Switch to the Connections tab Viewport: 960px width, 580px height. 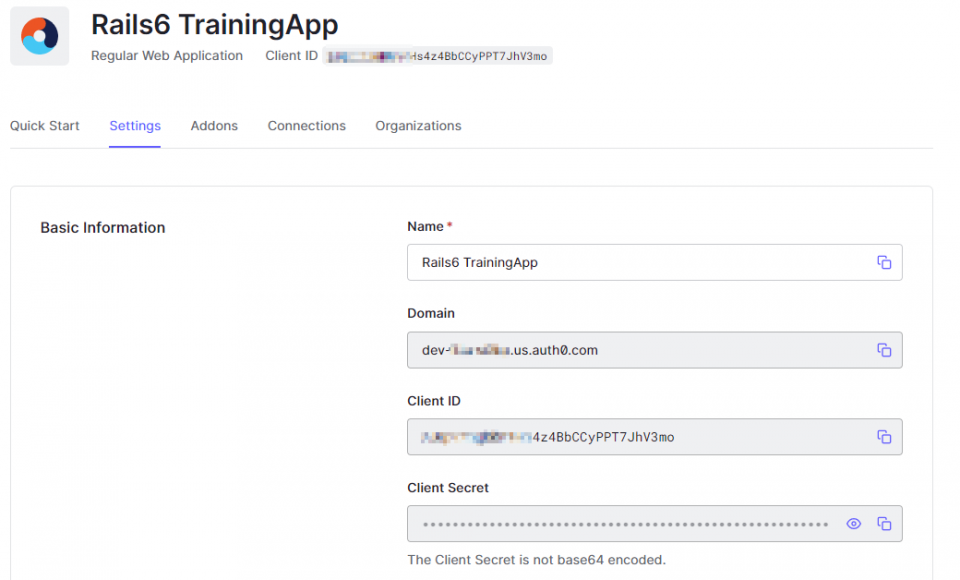coord(306,125)
